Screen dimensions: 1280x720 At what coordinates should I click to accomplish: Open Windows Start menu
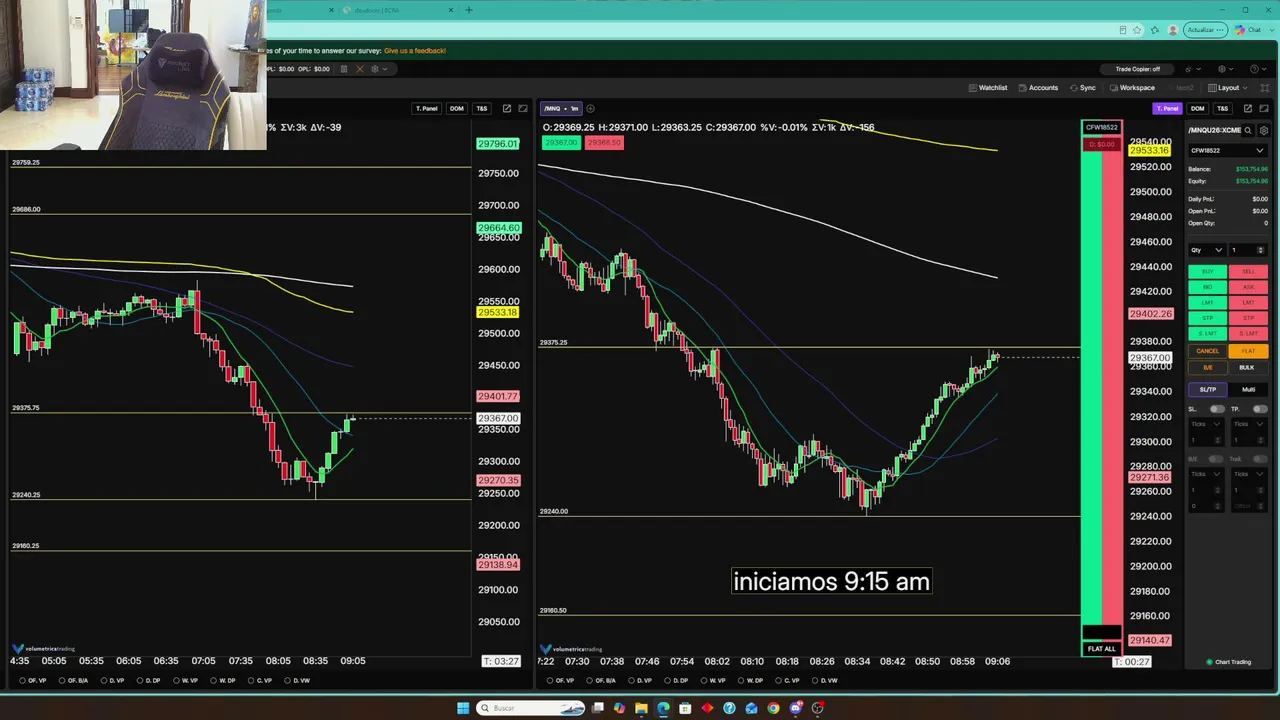click(x=463, y=708)
